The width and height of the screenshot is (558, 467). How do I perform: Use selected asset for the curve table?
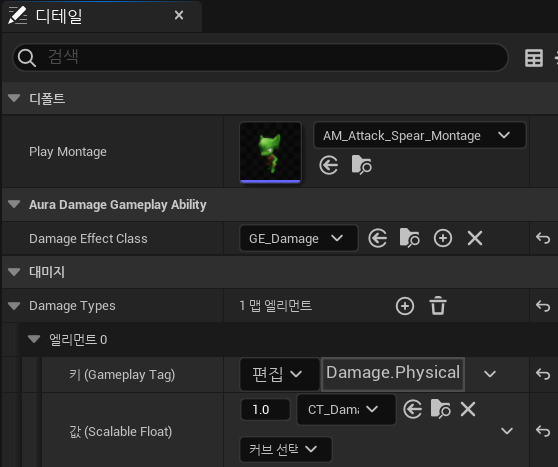pos(412,409)
